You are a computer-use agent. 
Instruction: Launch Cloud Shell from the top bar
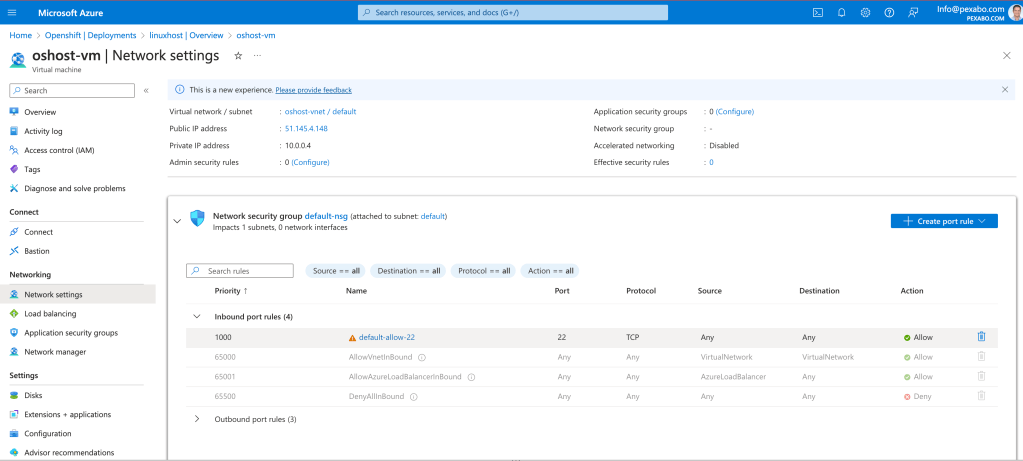click(x=817, y=12)
